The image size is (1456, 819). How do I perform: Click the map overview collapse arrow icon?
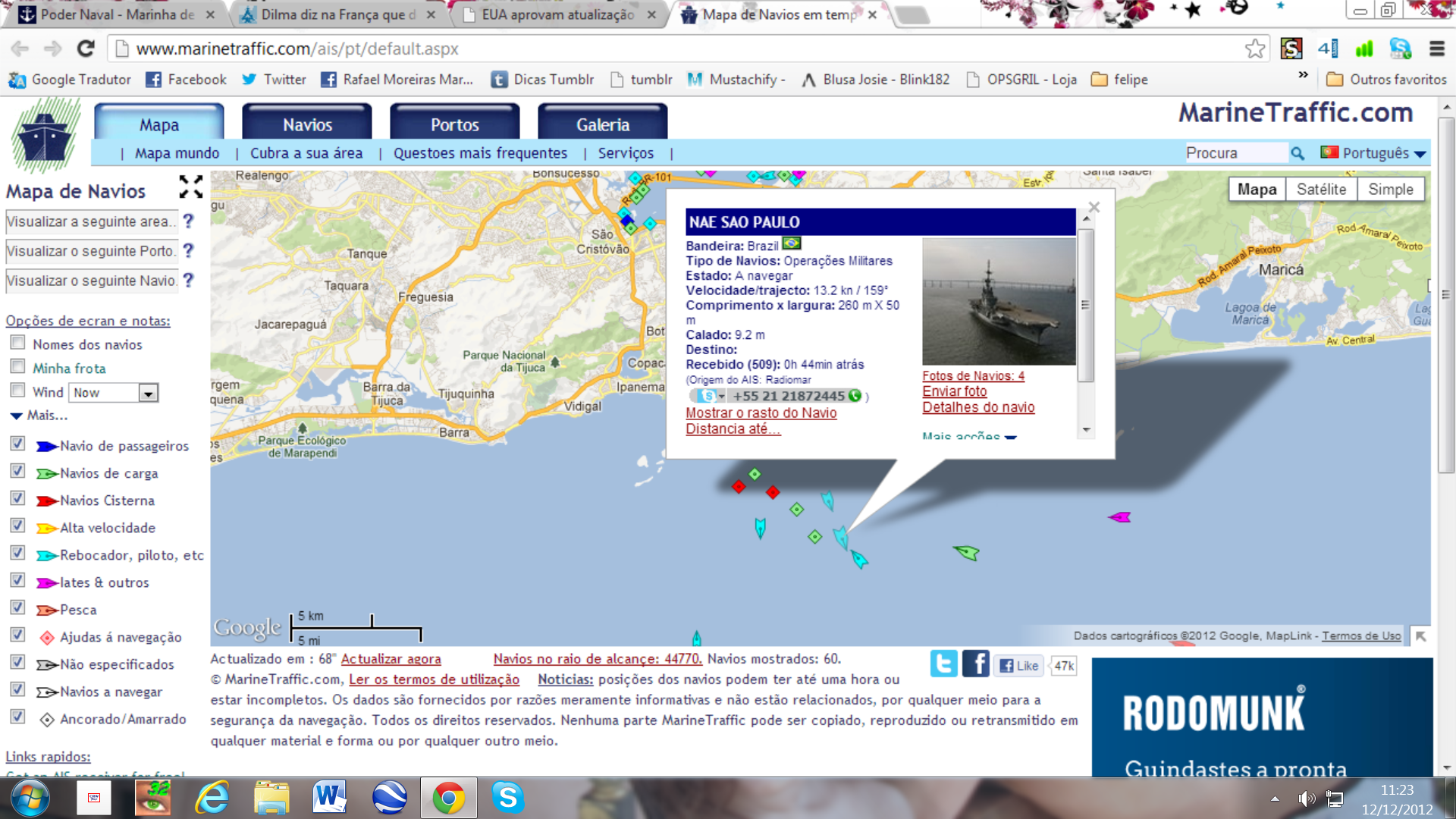click(x=1420, y=636)
